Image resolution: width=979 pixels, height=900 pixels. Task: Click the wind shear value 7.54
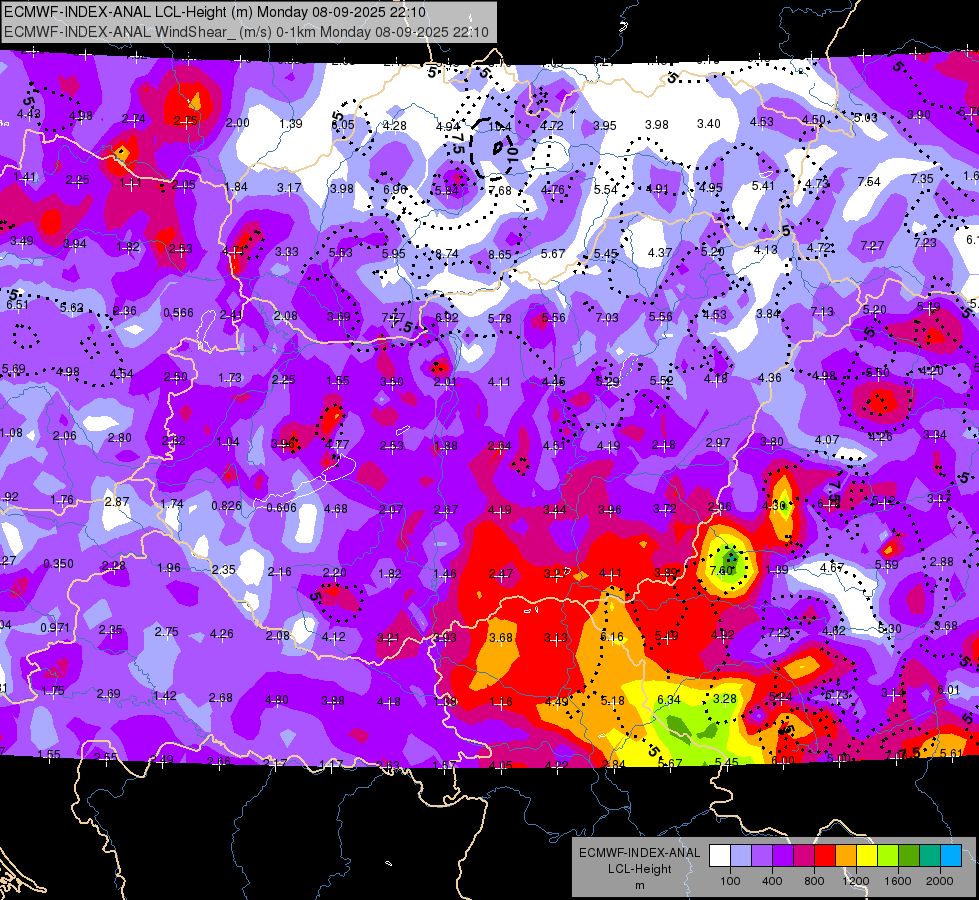[869, 182]
